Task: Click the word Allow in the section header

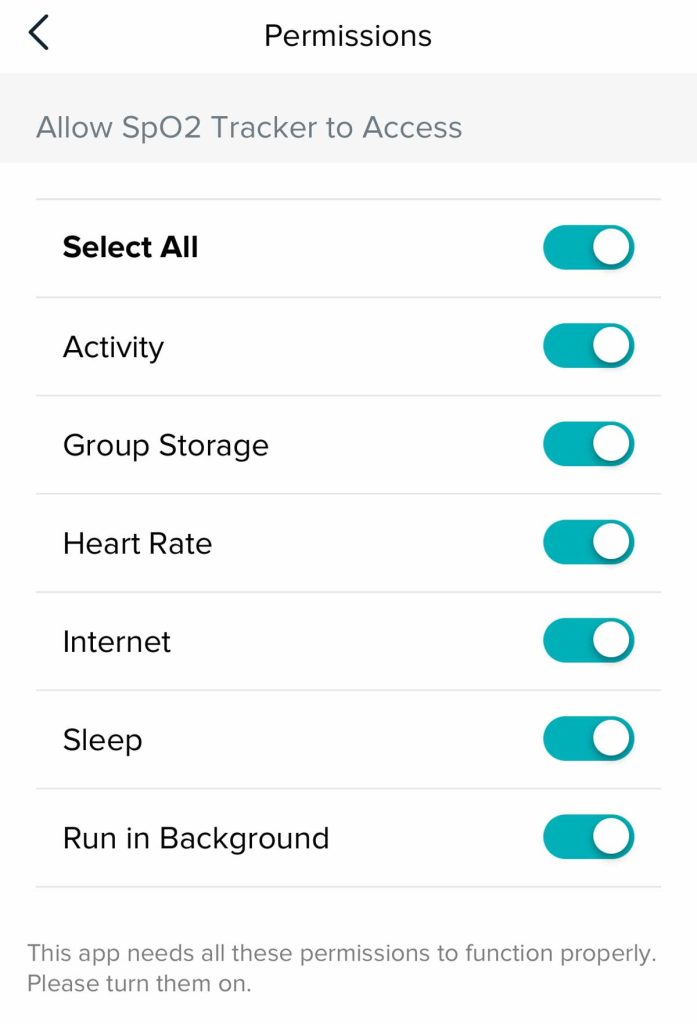Action: tap(72, 128)
